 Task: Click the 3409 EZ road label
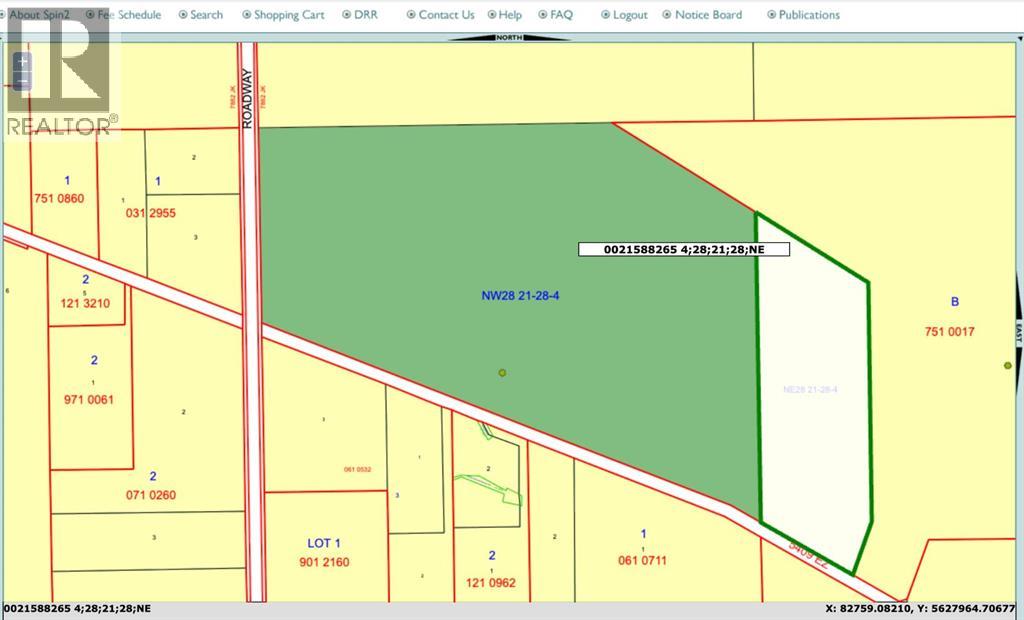click(x=808, y=555)
